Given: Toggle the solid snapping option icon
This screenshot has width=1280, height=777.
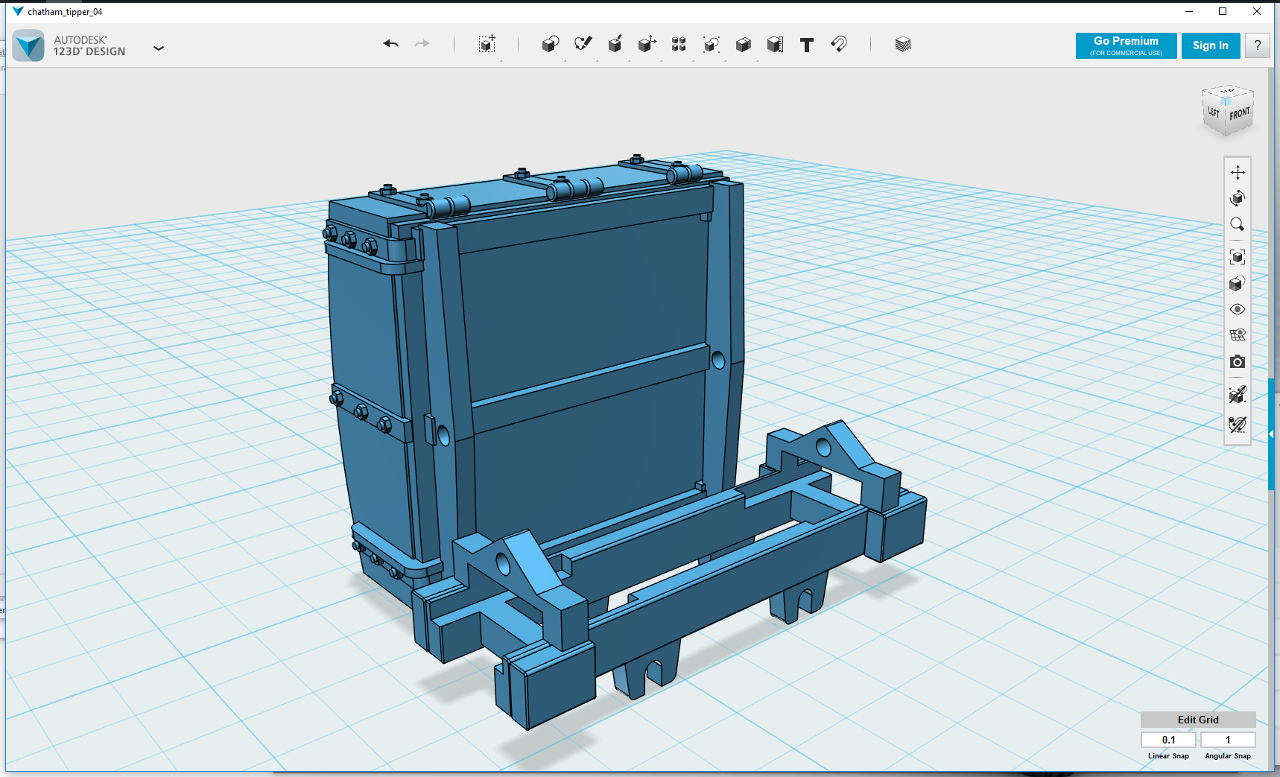Looking at the screenshot, I should tap(1238, 395).
